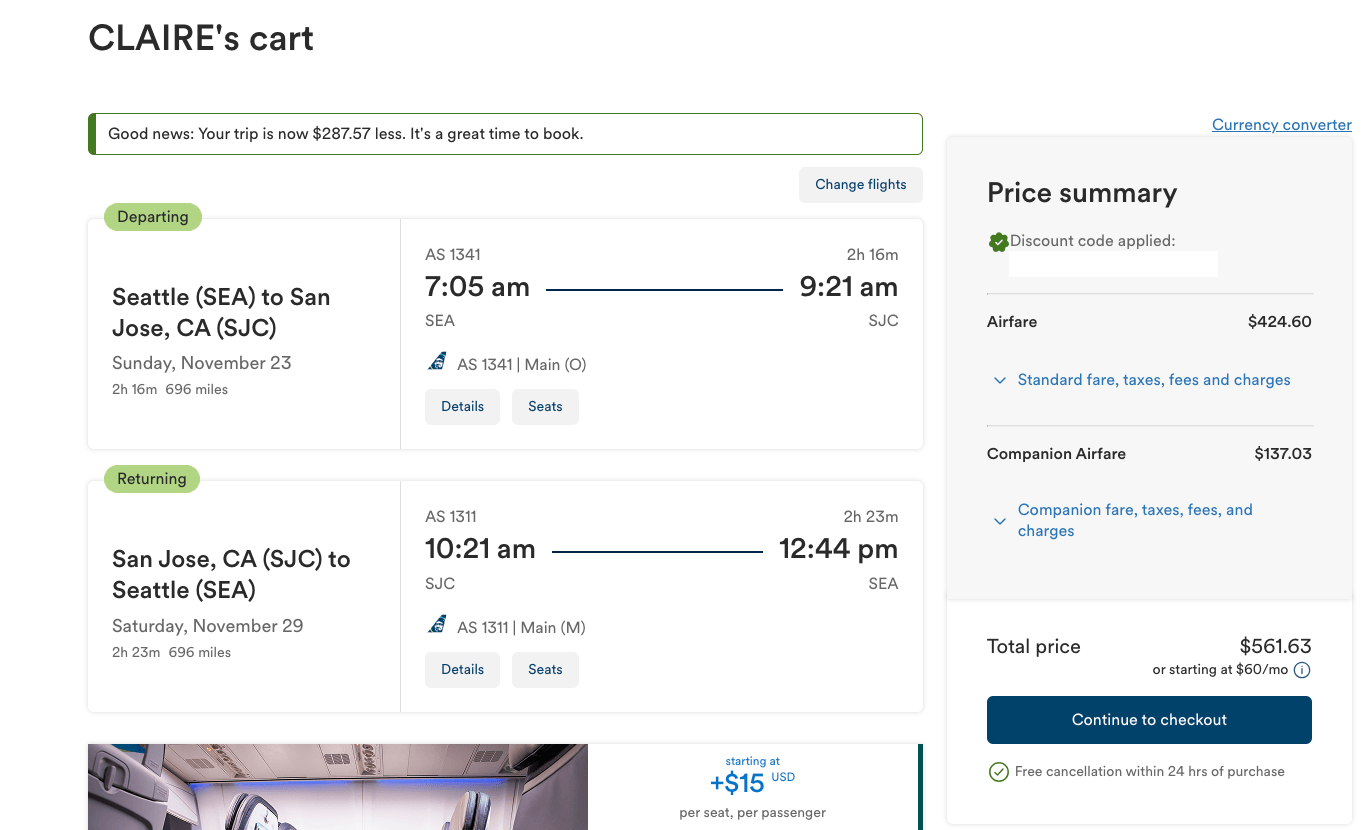The image size is (1372, 830).
Task: Click the Alaska Airlines logo beside AS 1311
Action: [437, 626]
